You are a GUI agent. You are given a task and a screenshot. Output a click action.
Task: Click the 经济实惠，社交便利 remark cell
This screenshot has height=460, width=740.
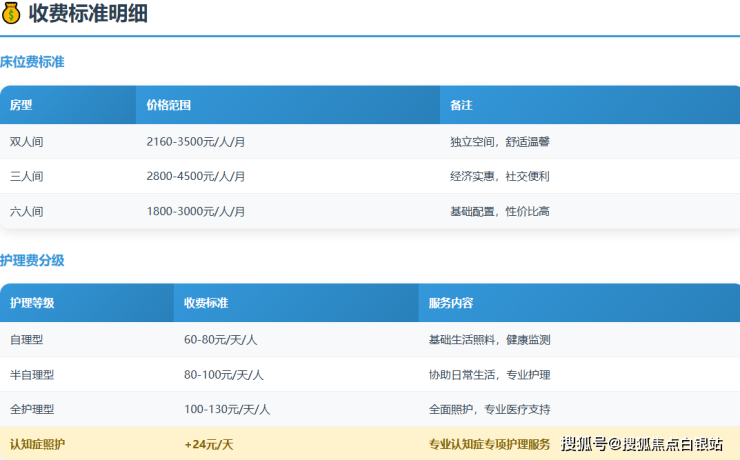click(500, 176)
